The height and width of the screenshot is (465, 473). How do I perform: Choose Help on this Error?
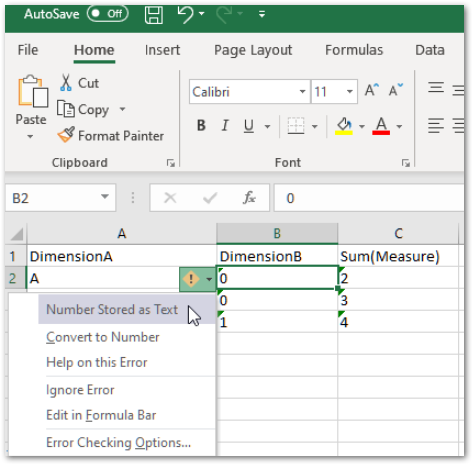tap(97, 363)
